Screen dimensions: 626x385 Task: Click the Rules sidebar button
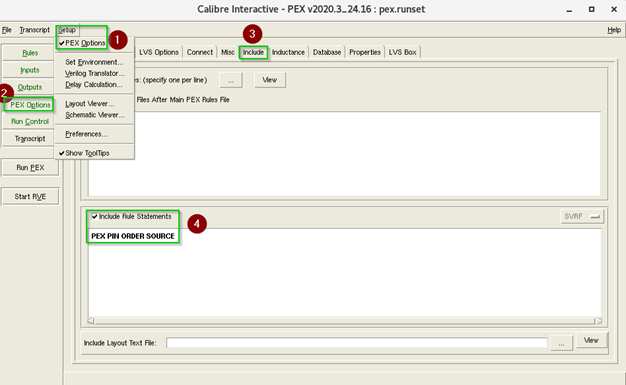coord(30,53)
